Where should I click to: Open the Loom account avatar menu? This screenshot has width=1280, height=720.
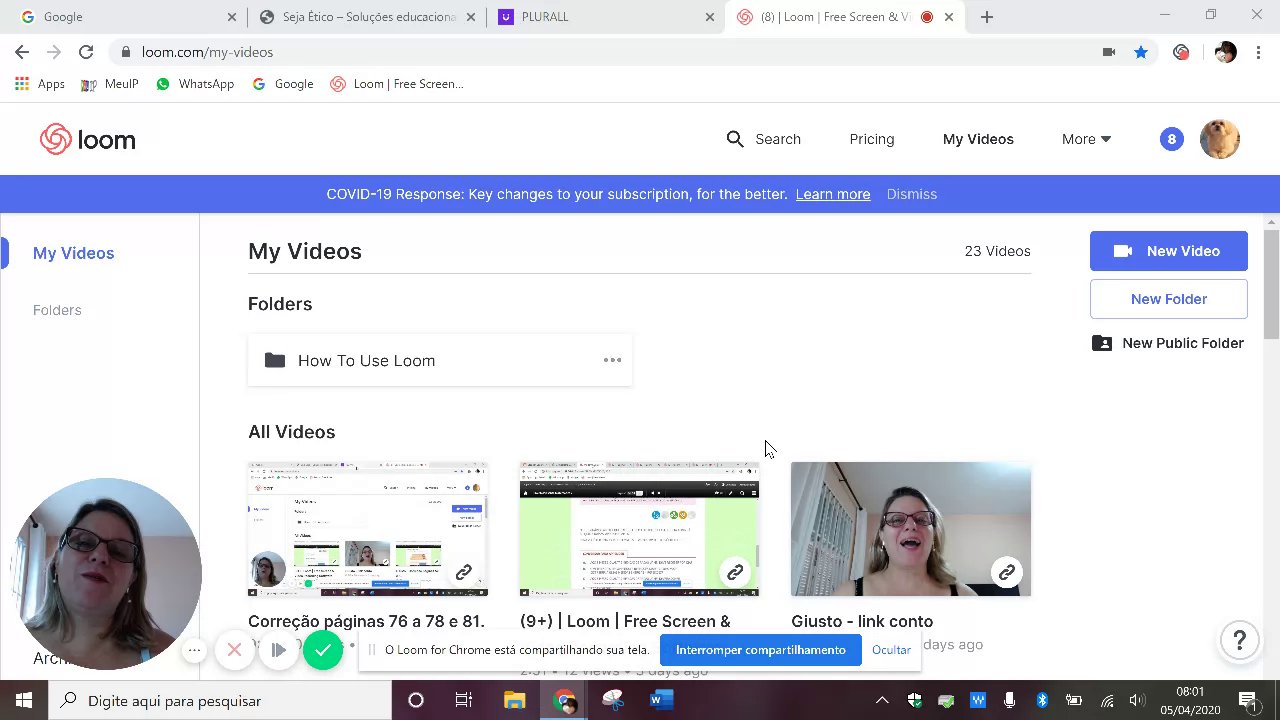pos(1219,139)
